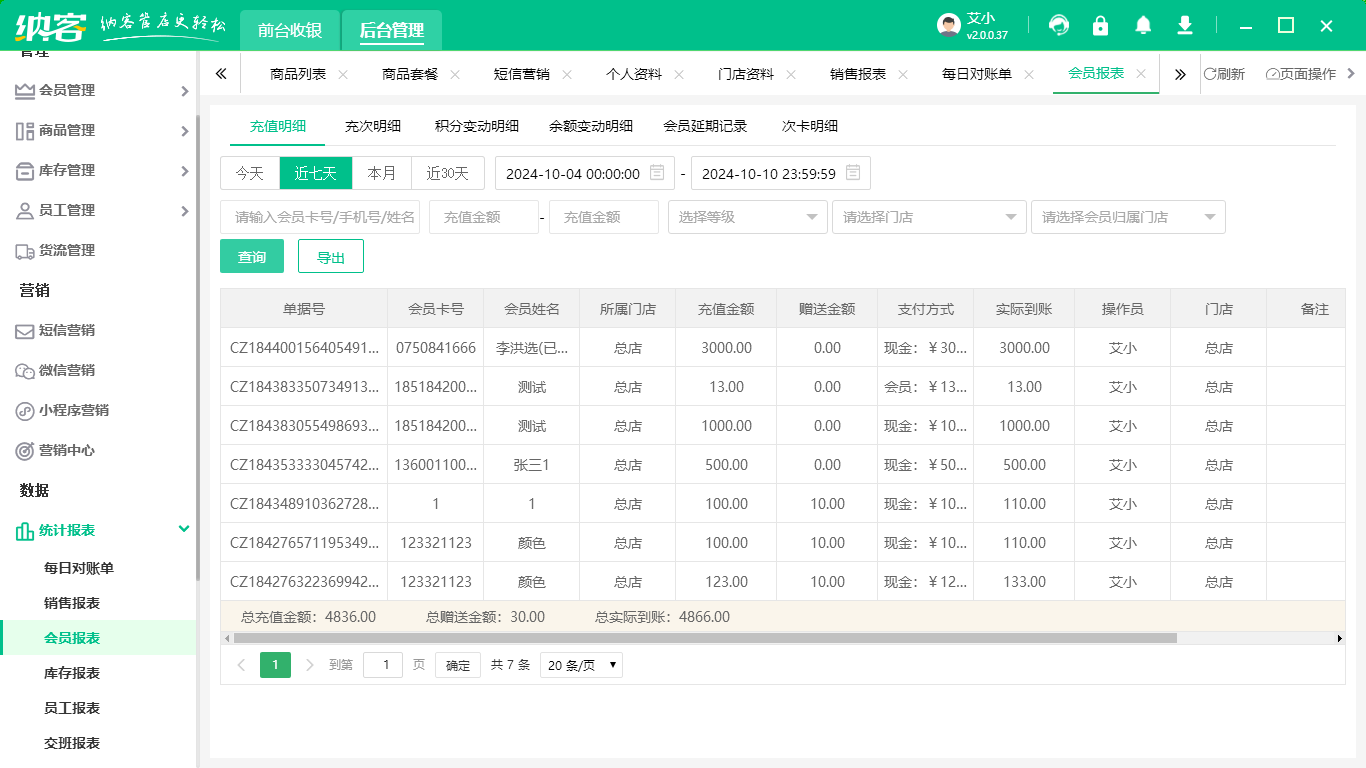Click the 查询 button
The width and height of the screenshot is (1366, 768).
pyautogui.click(x=252, y=257)
